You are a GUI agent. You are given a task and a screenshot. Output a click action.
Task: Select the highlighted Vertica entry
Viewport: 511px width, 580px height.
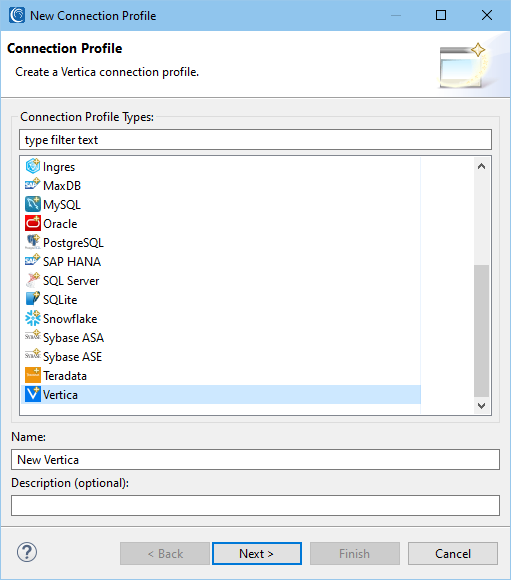pos(221,395)
